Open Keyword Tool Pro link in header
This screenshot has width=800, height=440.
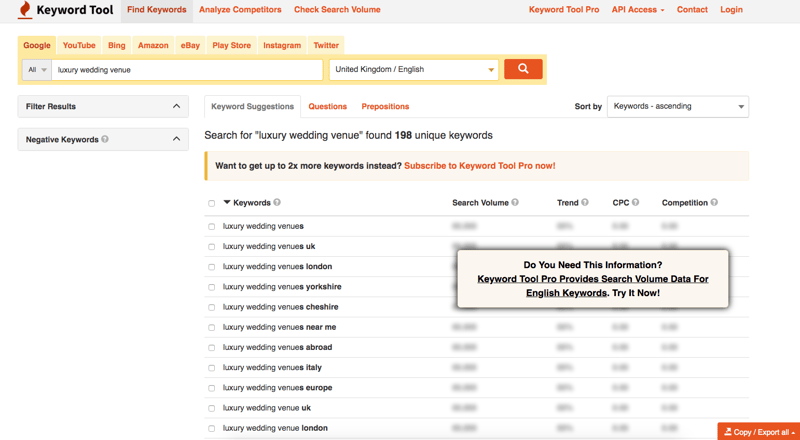(x=564, y=10)
